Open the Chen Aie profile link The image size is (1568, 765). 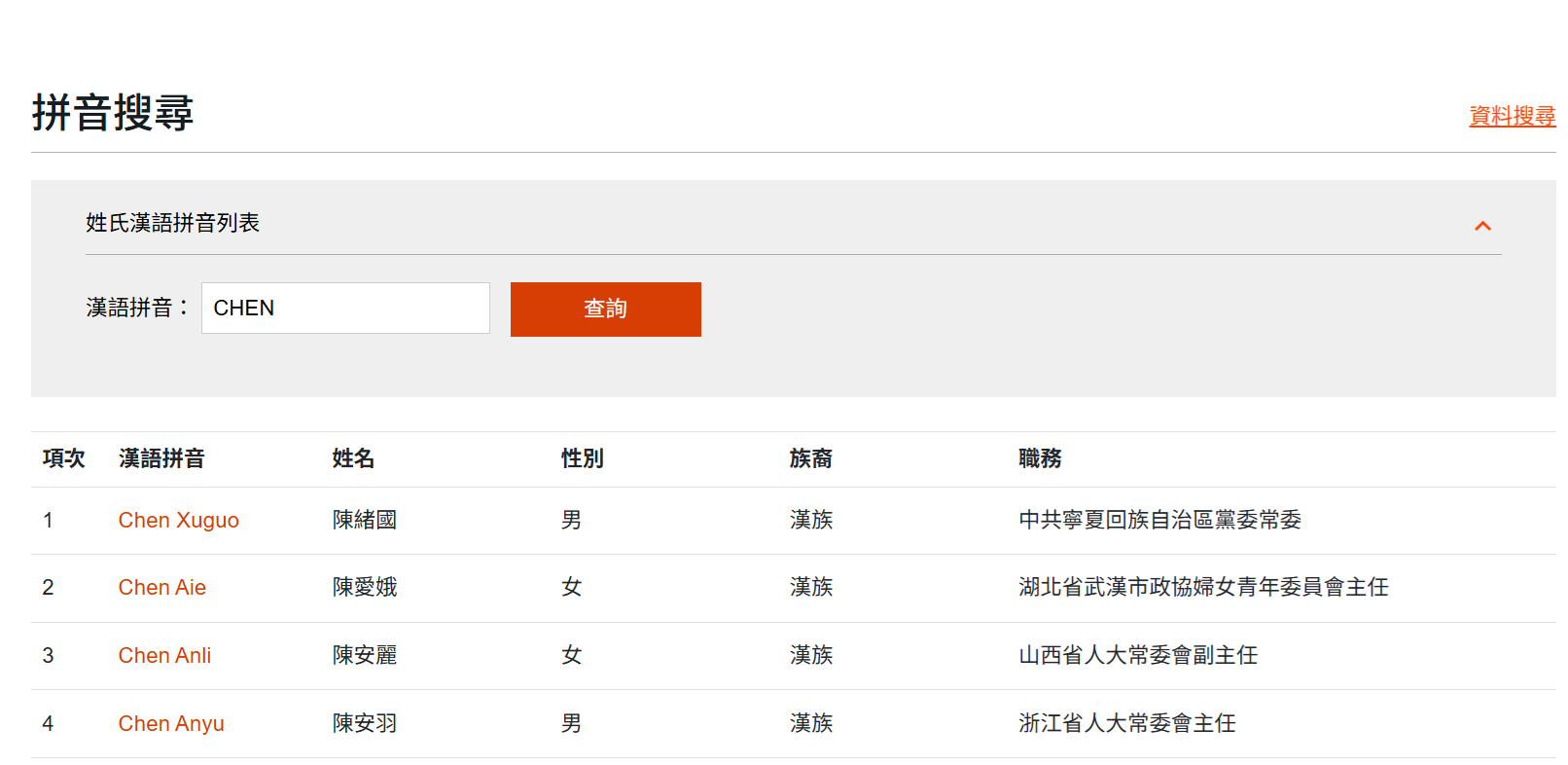(x=161, y=588)
